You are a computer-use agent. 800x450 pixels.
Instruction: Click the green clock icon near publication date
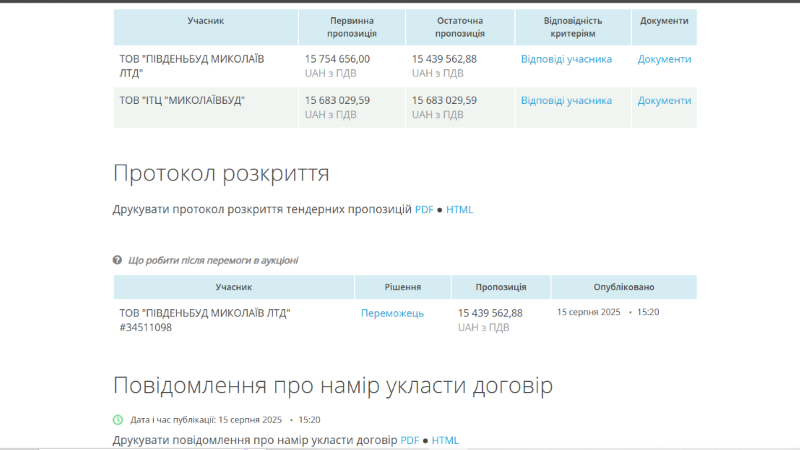point(118,420)
